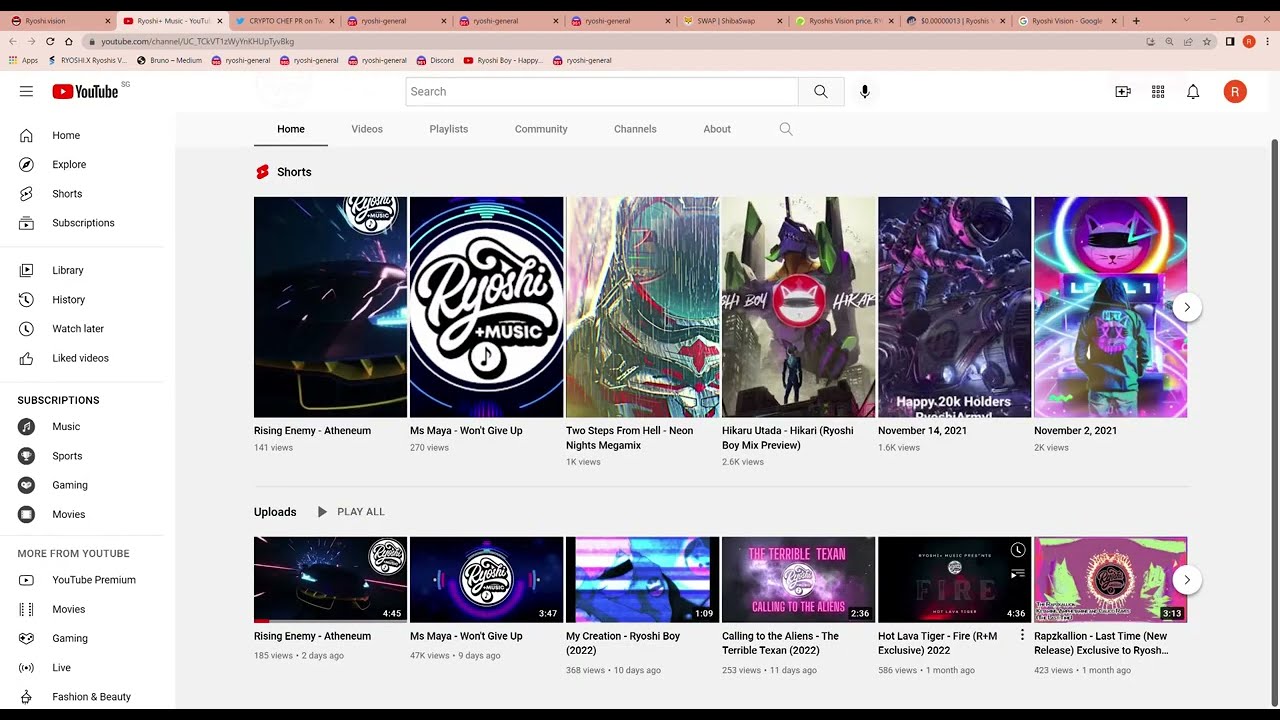Click the YouTube search input field
The image size is (1280, 720).
[602, 91]
